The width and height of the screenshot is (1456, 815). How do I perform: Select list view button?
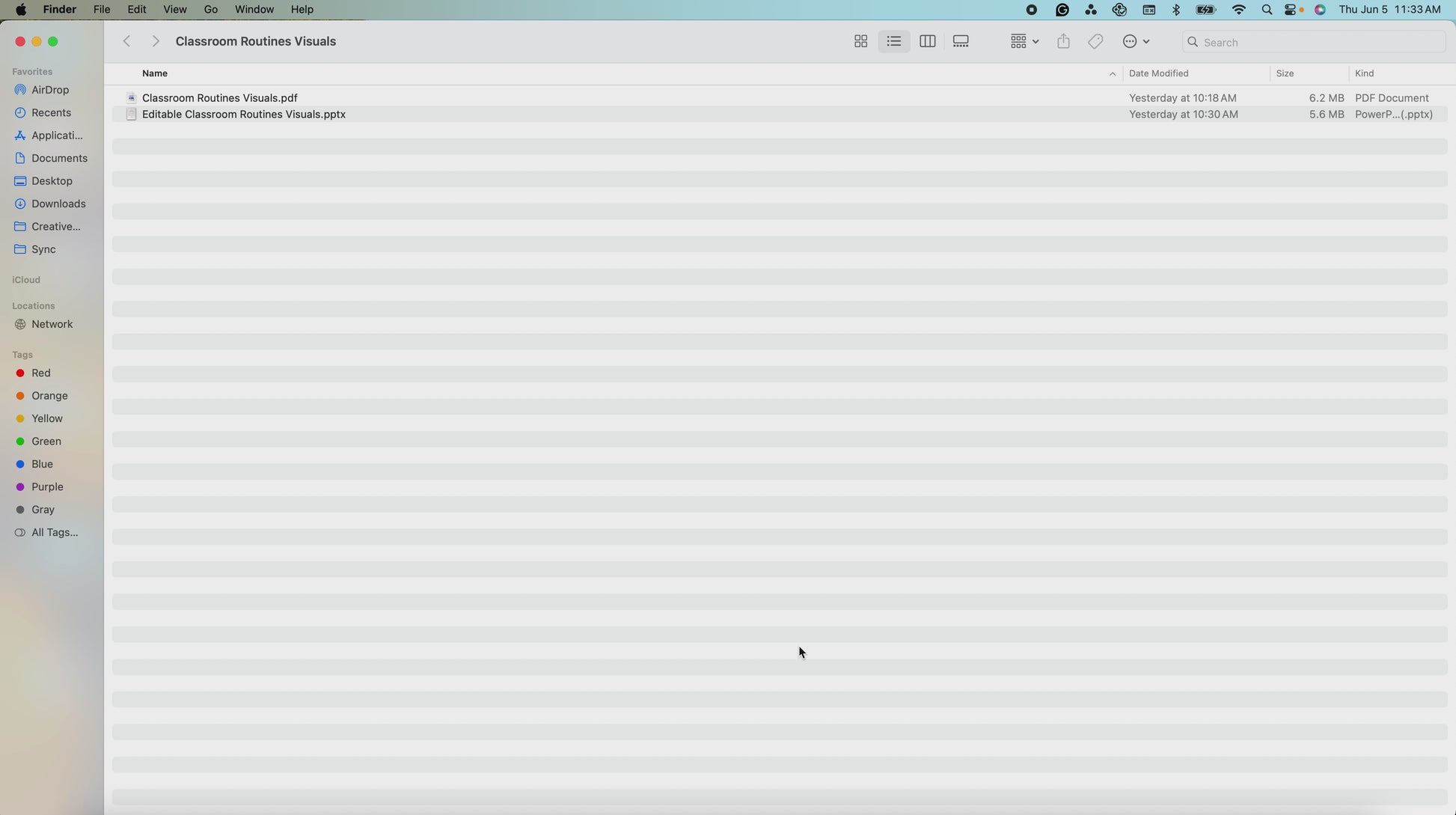pyautogui.click(x=893, y=42)
